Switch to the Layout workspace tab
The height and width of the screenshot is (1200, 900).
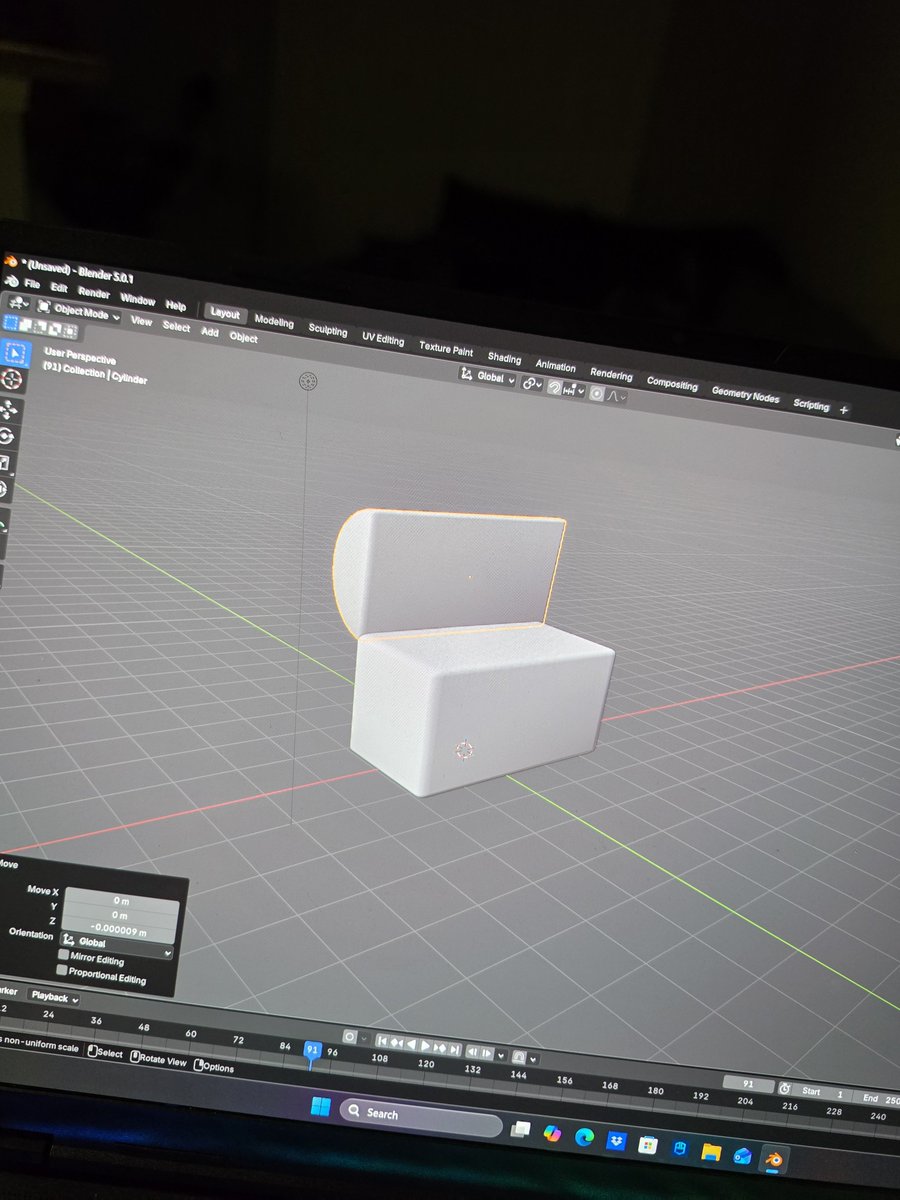pyautogui.click(x=225, y=313)
